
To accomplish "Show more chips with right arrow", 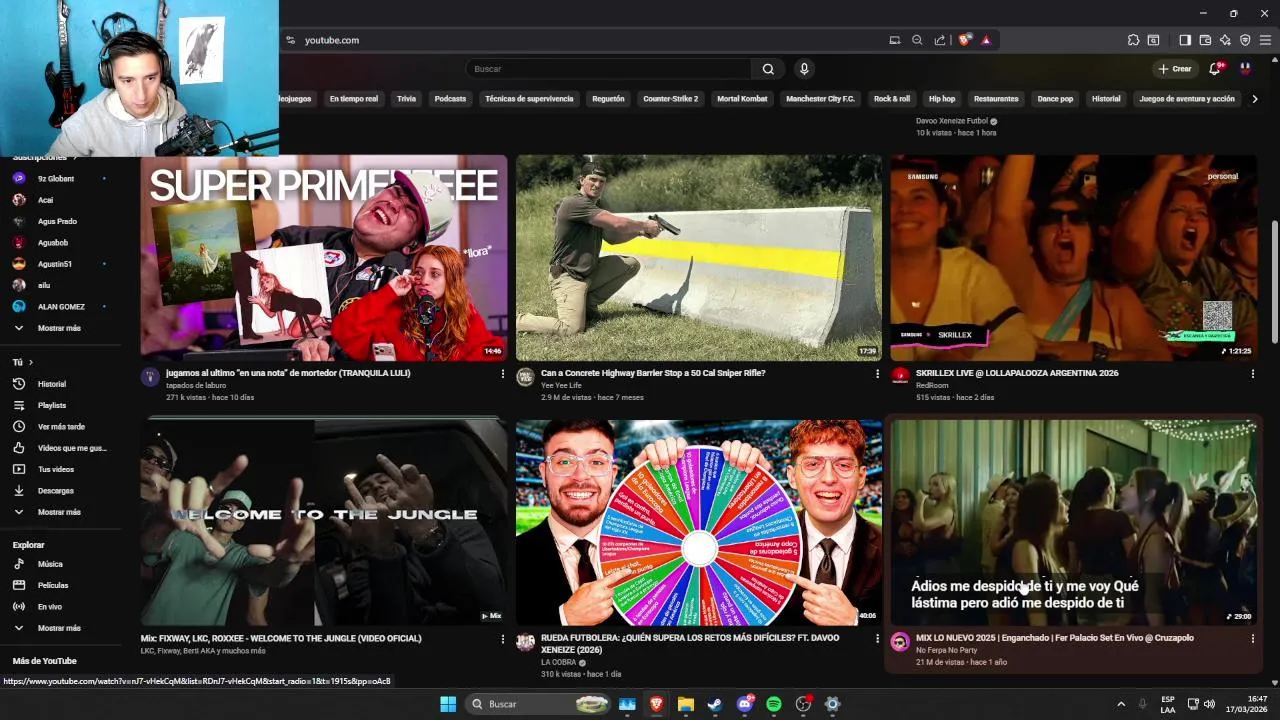I will (x=1255, y=99).
